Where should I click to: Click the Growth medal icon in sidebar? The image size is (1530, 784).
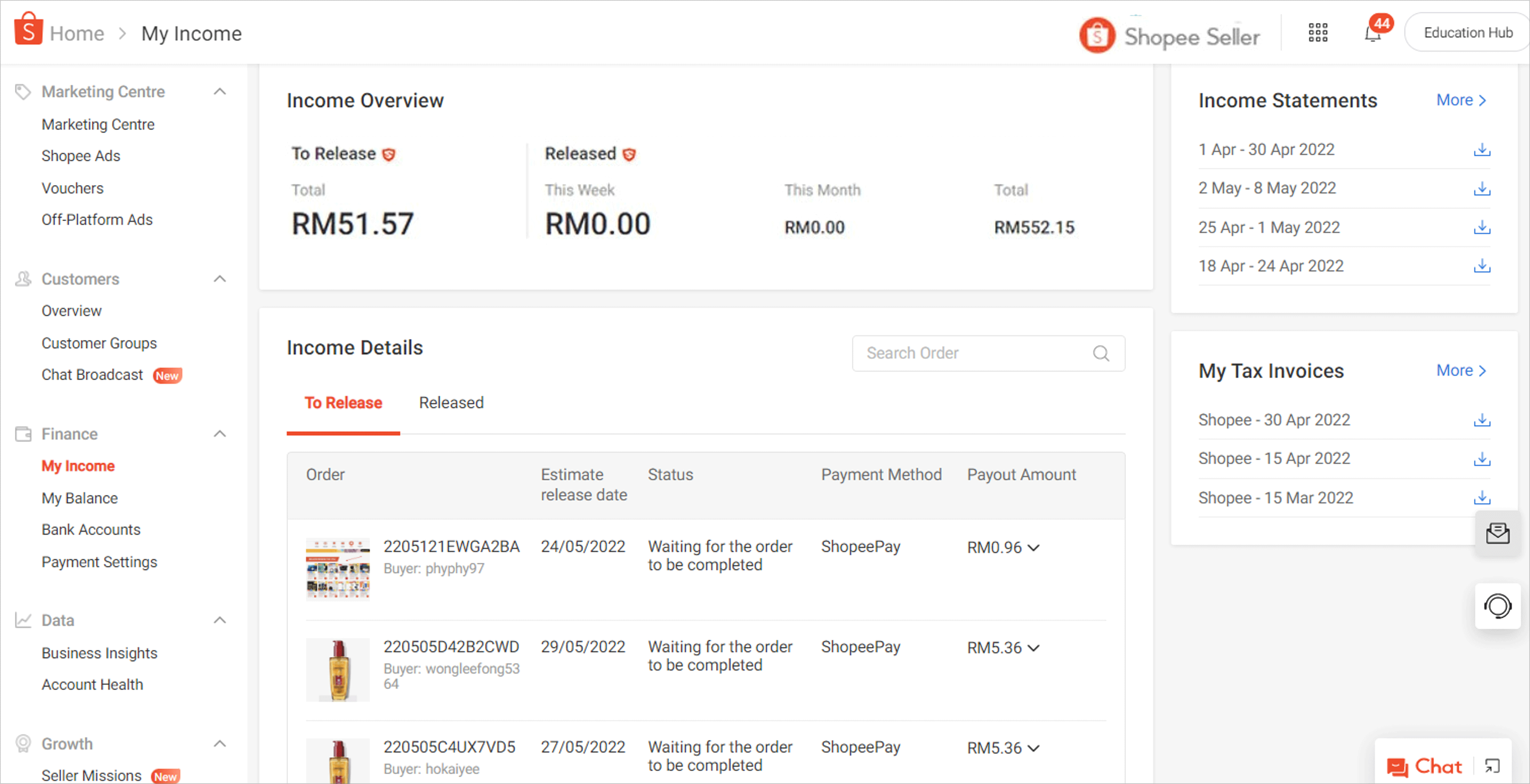(23, 744)
